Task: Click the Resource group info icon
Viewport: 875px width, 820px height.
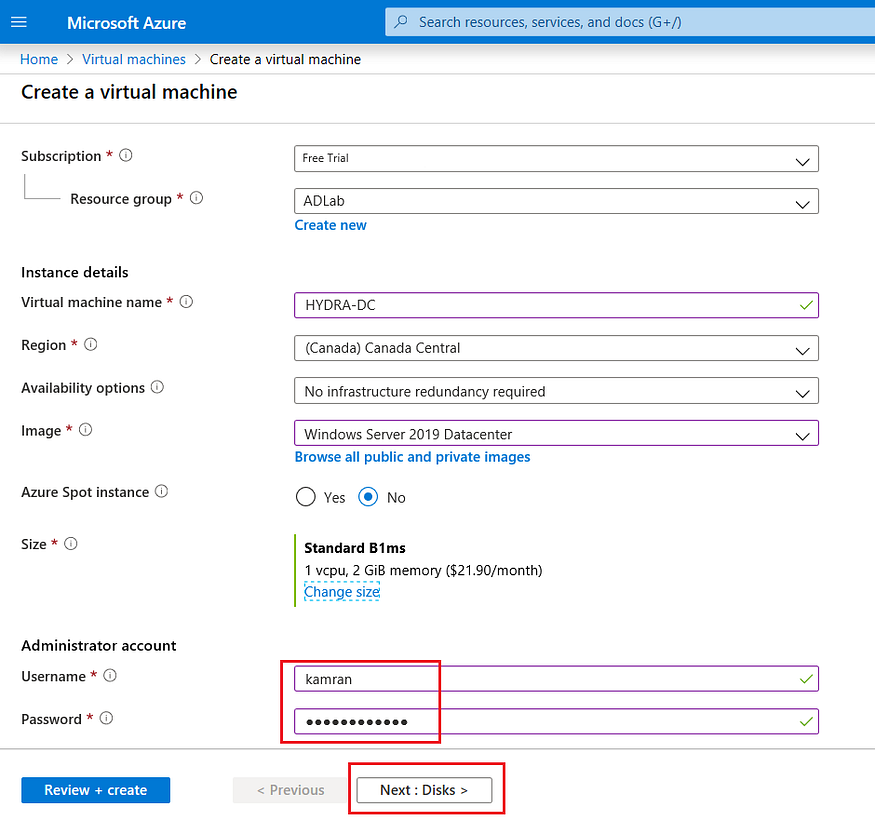Action: click(x=196, y=198)
